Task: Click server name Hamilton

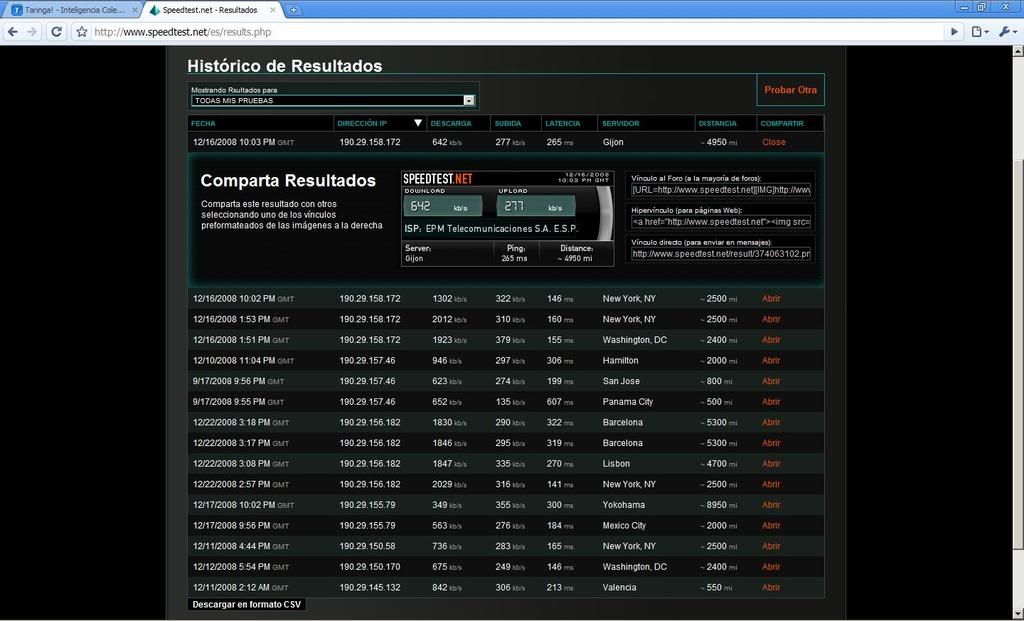Action: [x=620, y=360]
